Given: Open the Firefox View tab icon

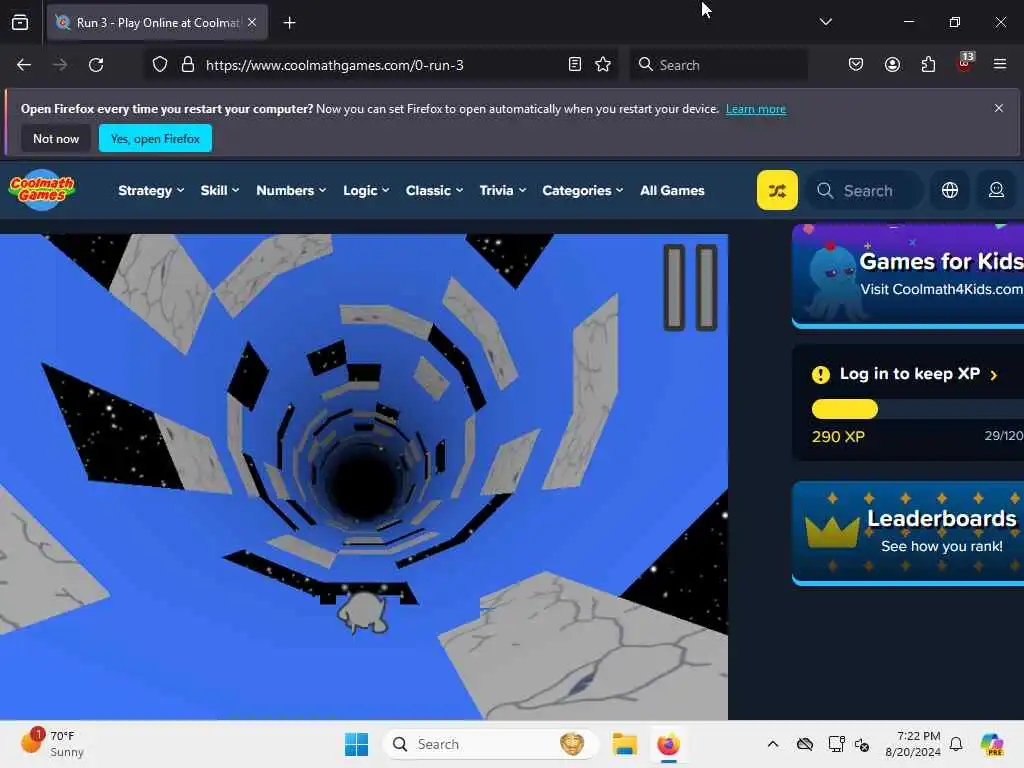Looking at the screenshot, I should coord(20,23).
